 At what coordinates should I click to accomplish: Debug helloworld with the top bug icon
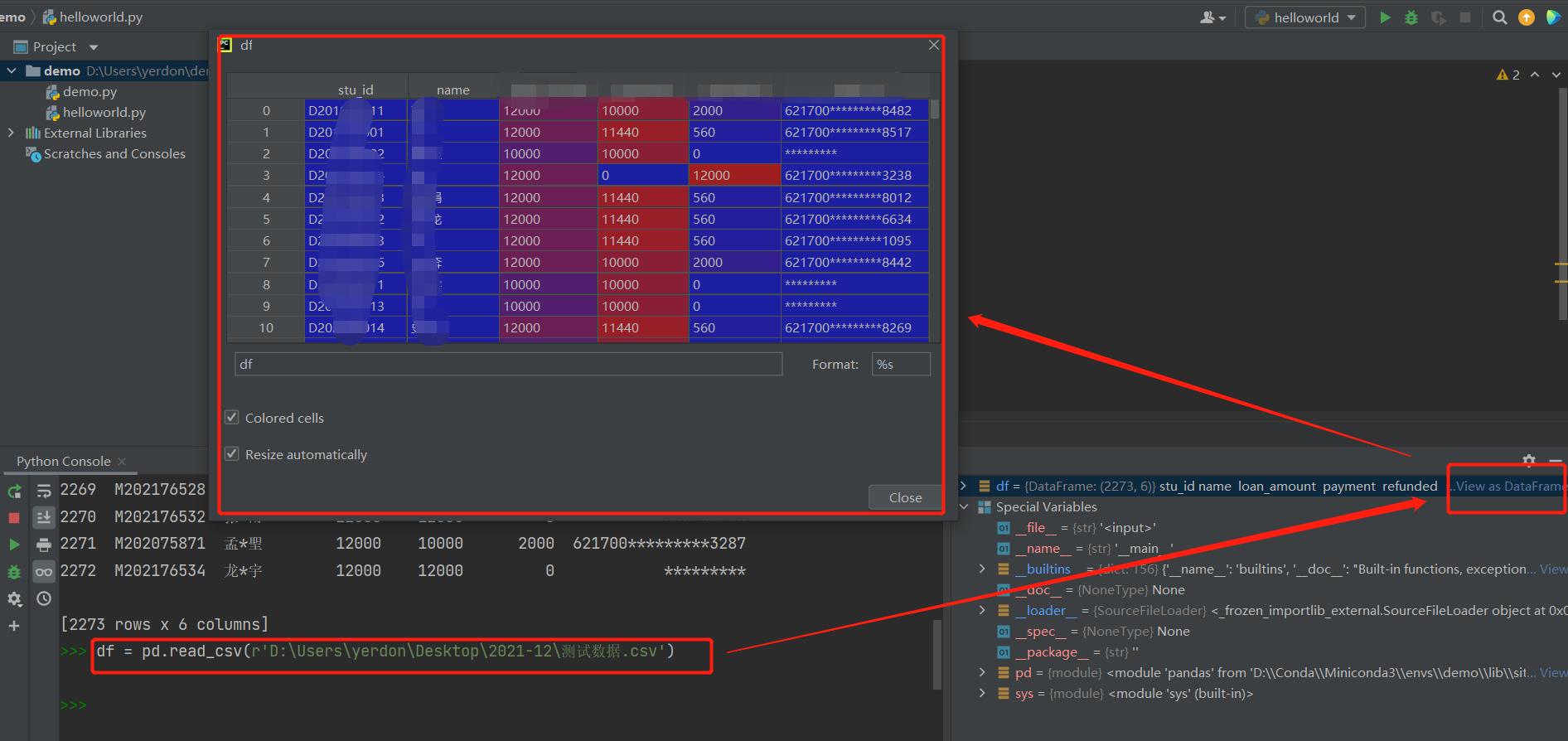tap(1411, 17)
